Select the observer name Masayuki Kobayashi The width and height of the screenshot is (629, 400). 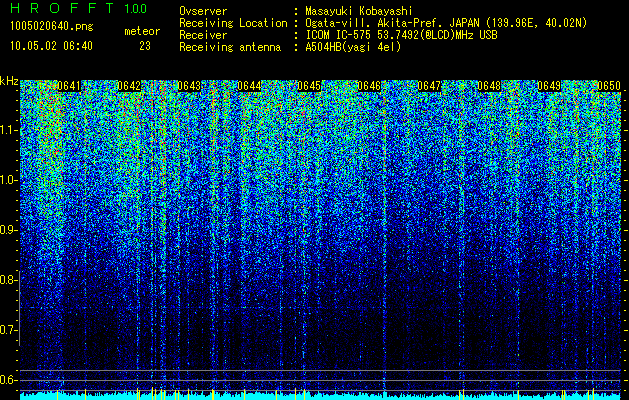(359, 11)
